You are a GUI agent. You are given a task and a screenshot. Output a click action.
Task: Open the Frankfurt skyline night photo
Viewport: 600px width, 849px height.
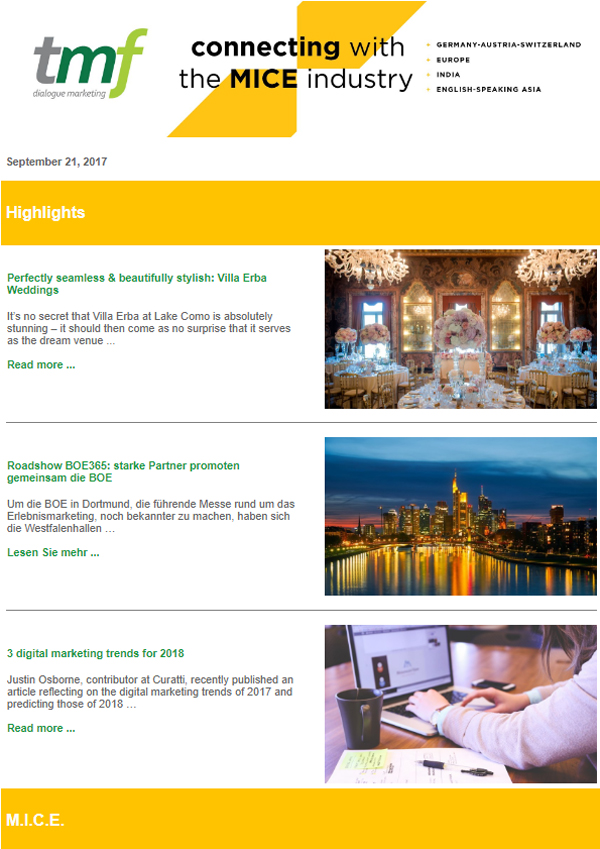tap(460, 517)
